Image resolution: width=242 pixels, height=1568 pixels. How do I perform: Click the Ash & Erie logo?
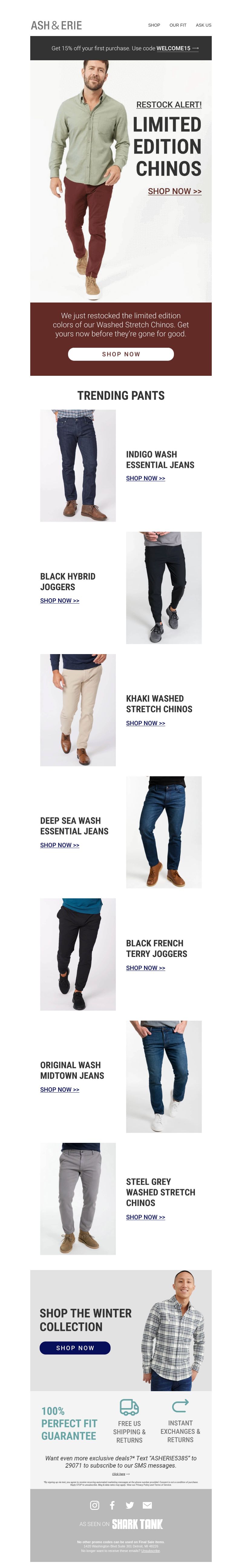56,25
